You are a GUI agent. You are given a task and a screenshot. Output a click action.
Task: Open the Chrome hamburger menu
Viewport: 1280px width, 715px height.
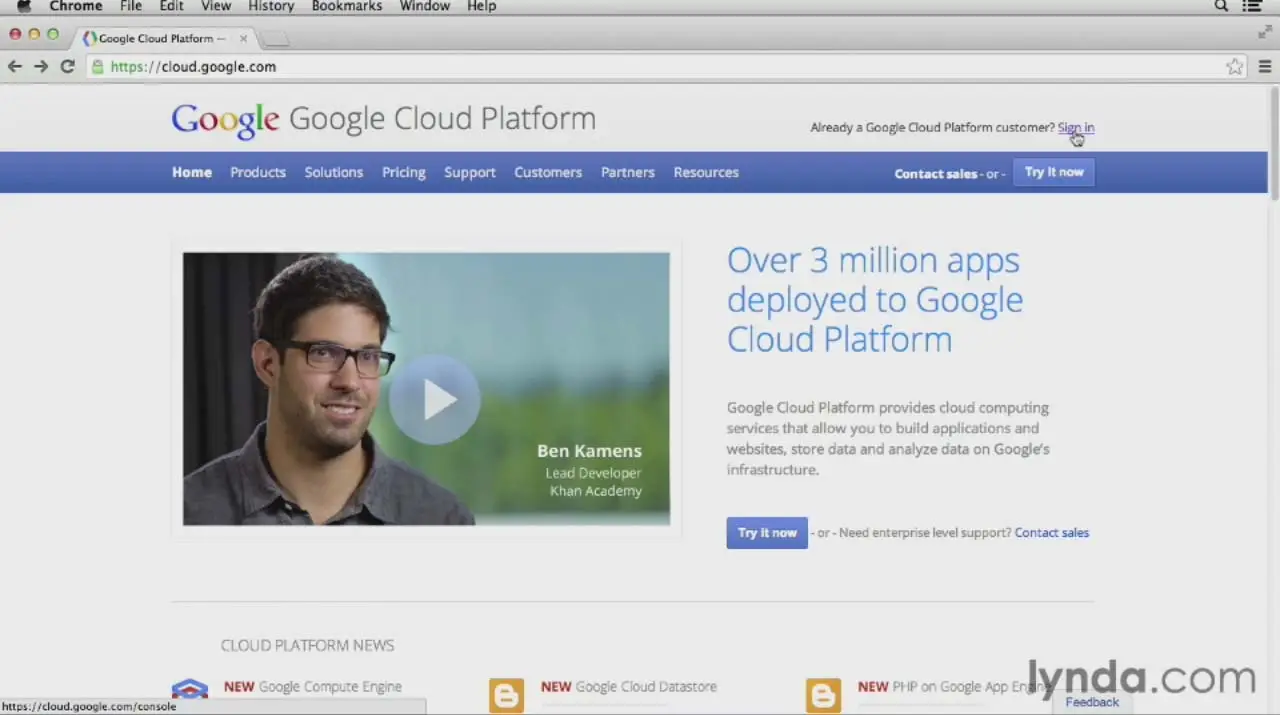pyautogui.click(x=1265, y=67)
